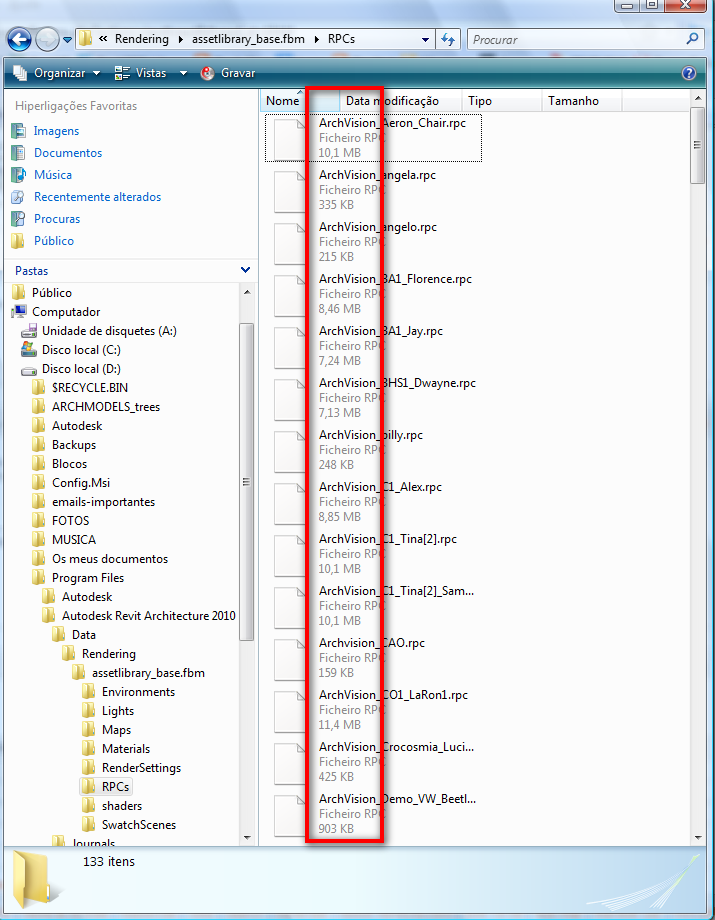
Task: Open the Imagens favorite link
Action: 56,131
